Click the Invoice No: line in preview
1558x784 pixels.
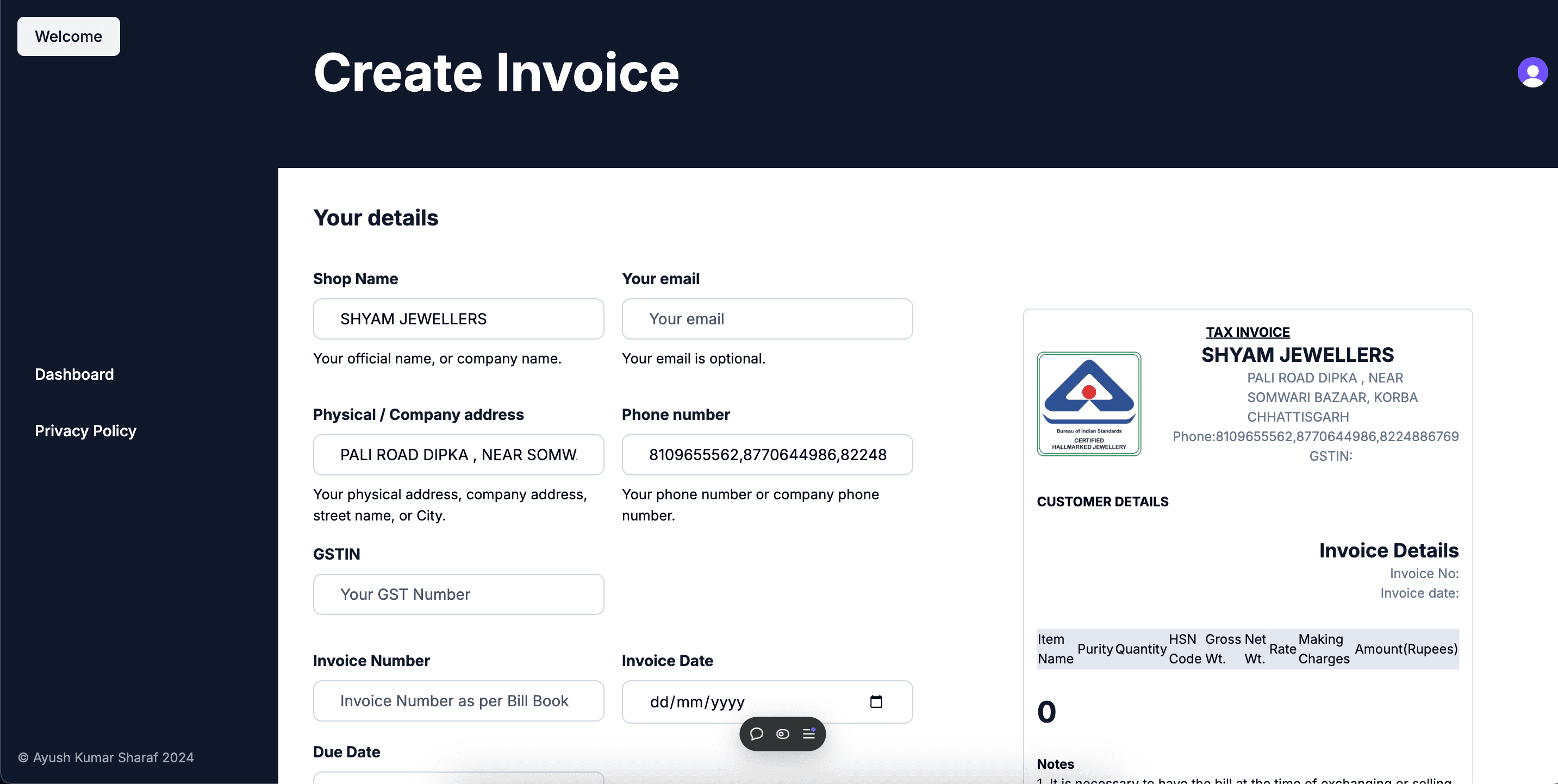(1424, 573)
